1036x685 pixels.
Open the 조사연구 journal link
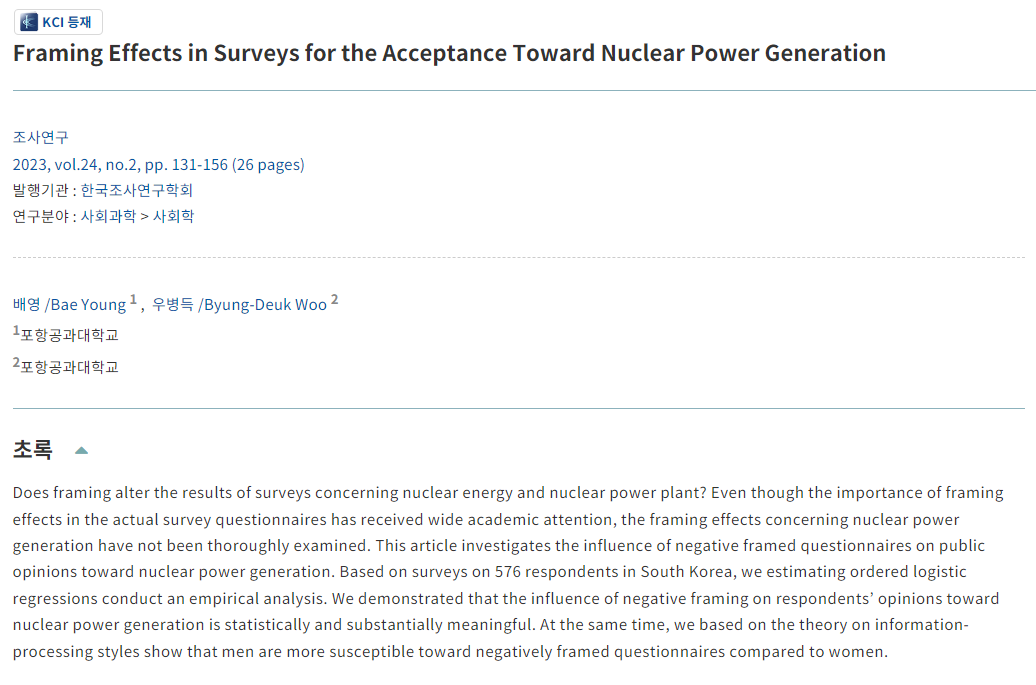40,137
